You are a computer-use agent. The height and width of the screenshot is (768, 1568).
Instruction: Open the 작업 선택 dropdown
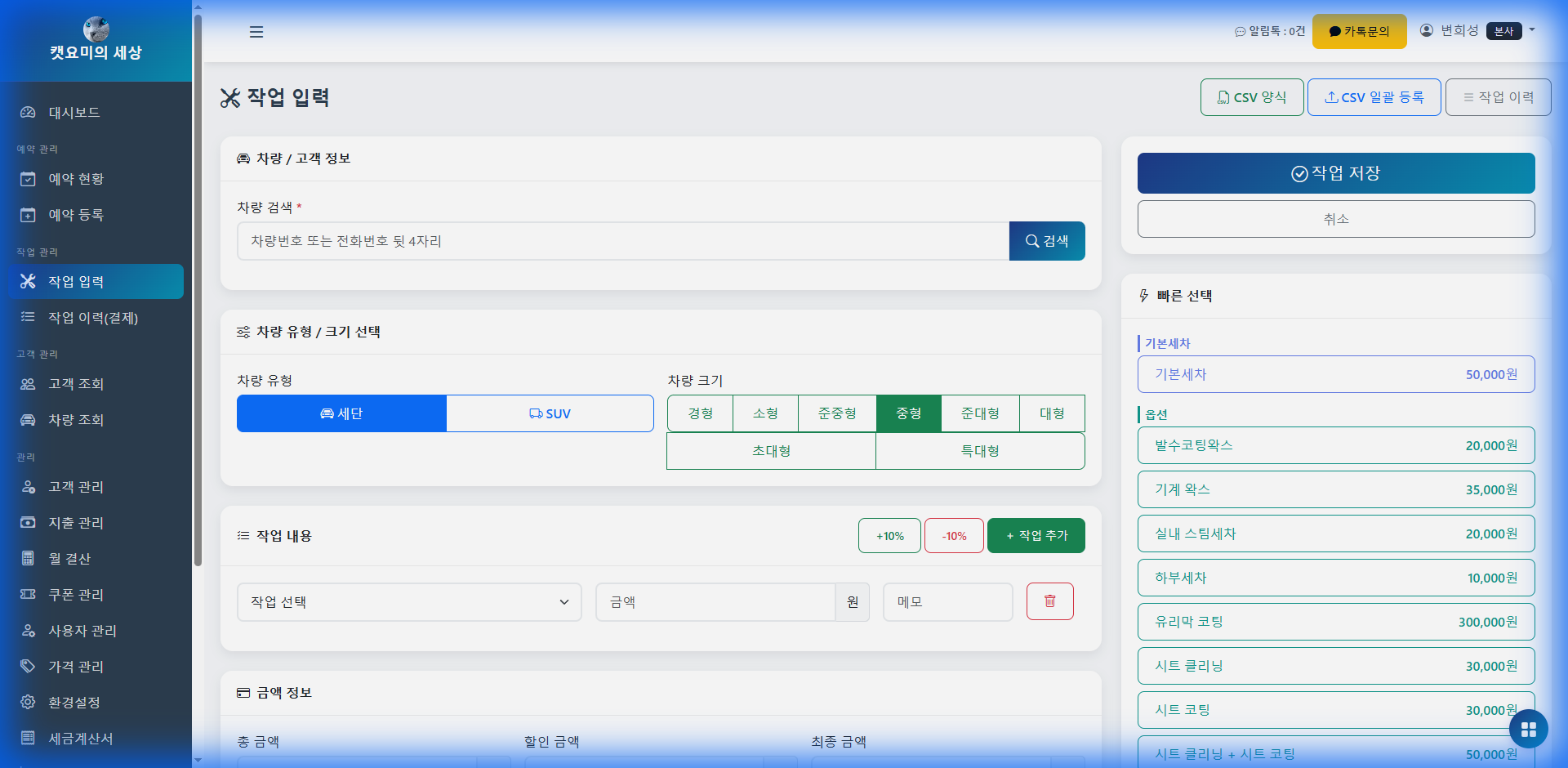pyautogui.click(x=409, y=602)
